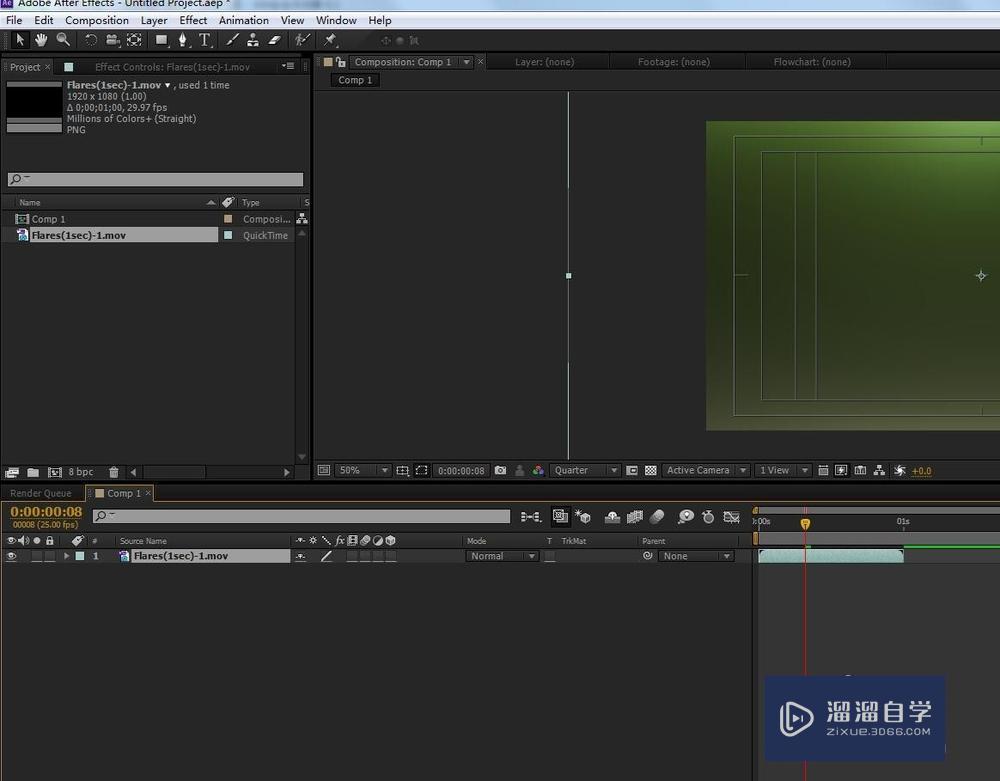Click the label color swatch of Flares layer
Viewport: 1000px width, 781px height.
coord(80,556)
